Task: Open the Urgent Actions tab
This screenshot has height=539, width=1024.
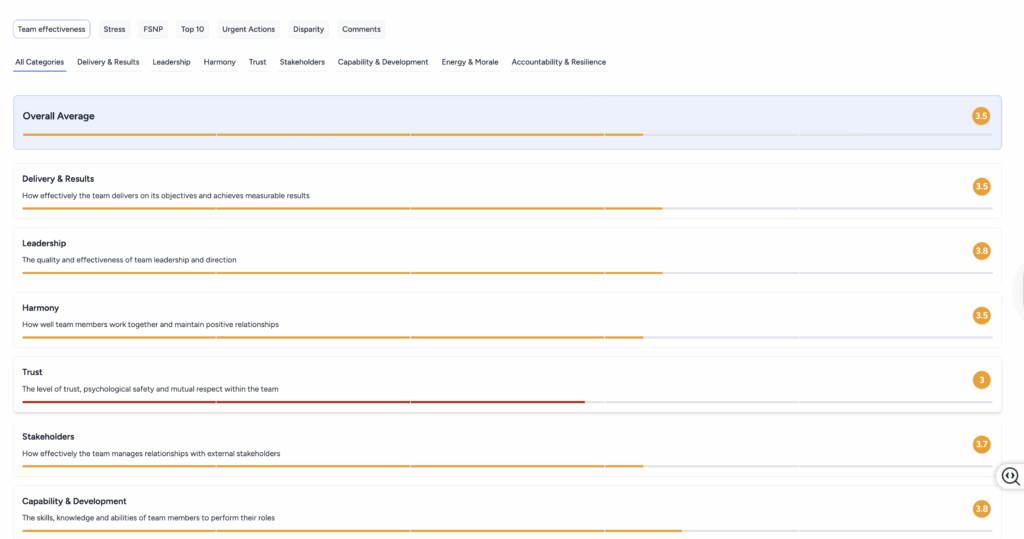Action: [x=248, y=30]
